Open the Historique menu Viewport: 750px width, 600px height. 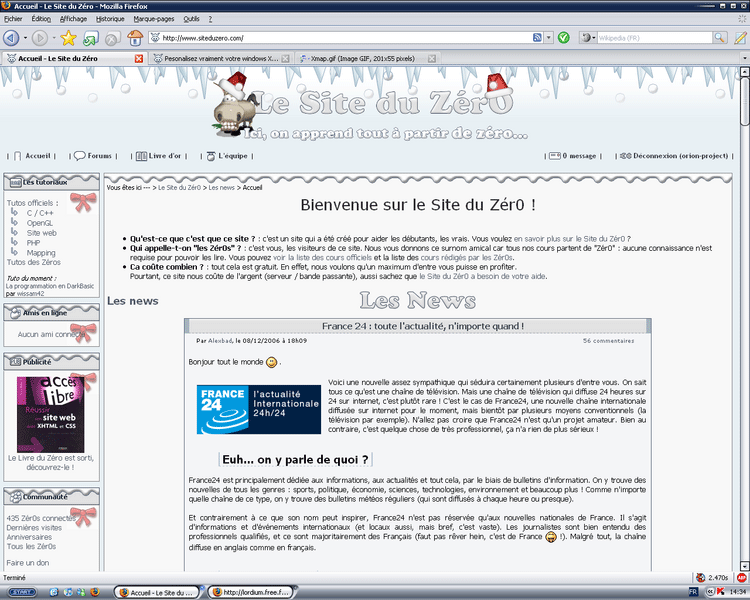tap(110, 19)
